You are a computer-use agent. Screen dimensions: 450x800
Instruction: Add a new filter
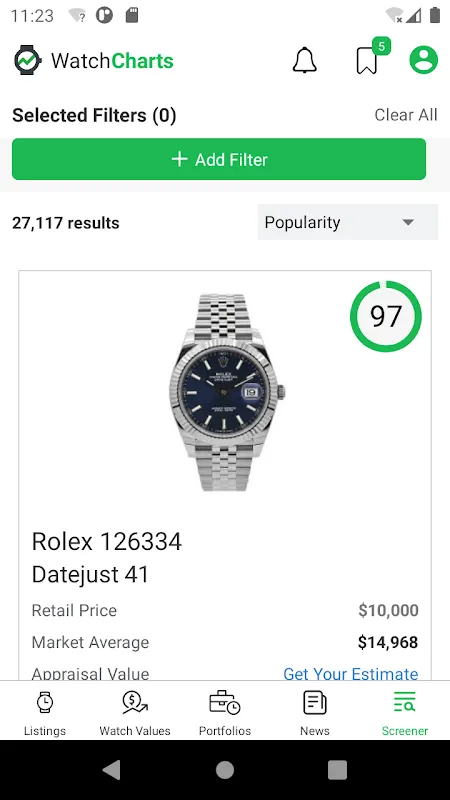pyautogui.click(x=219, y=159)
